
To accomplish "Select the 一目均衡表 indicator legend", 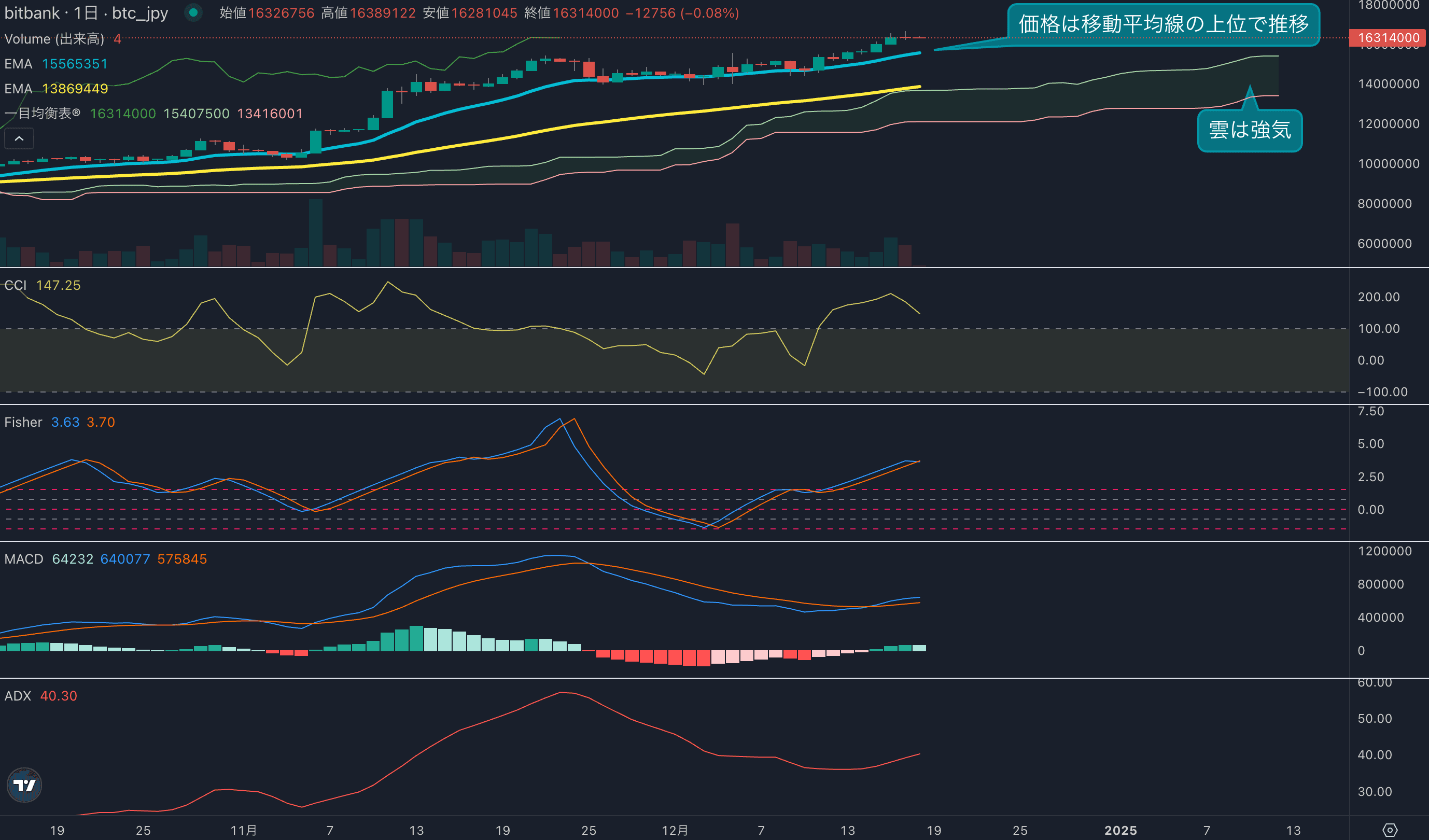I will [43, 114].
